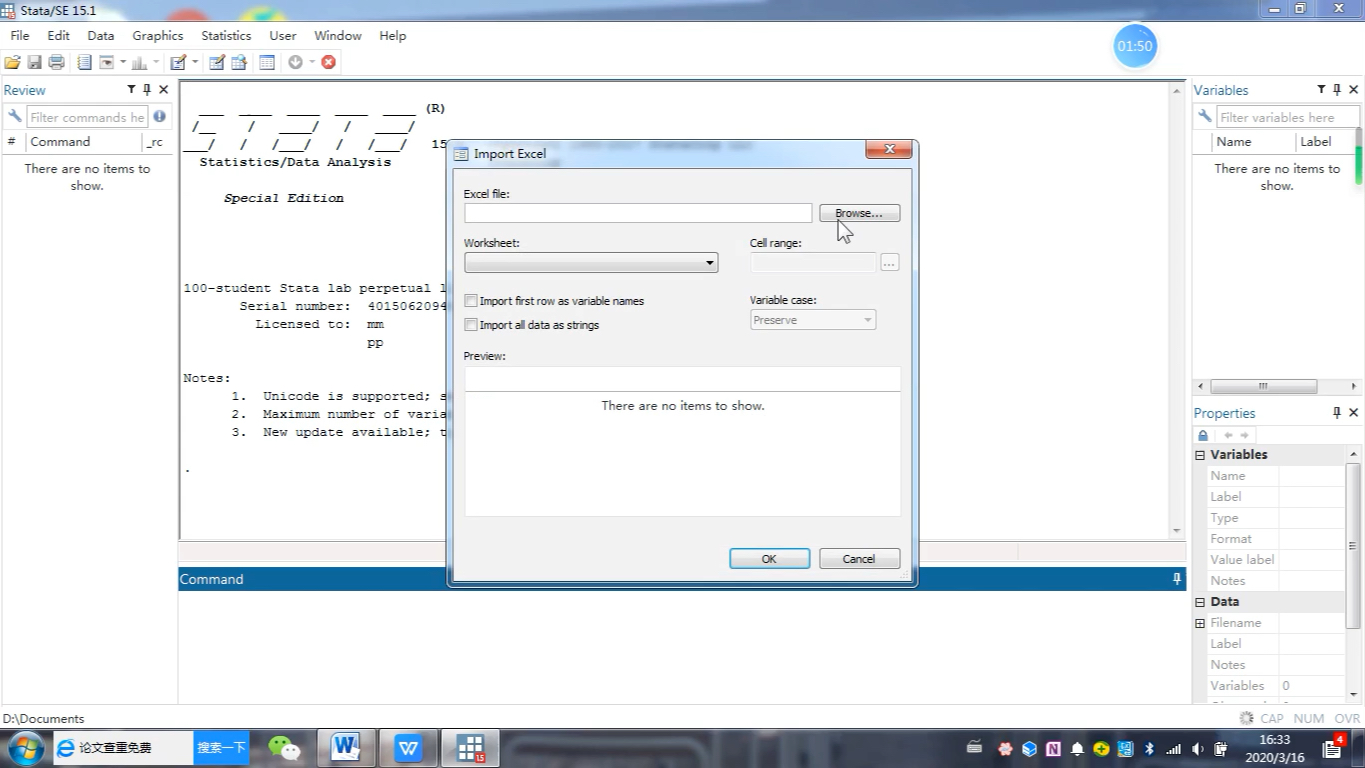Open the Word taskbar icon

coord(346,748)
